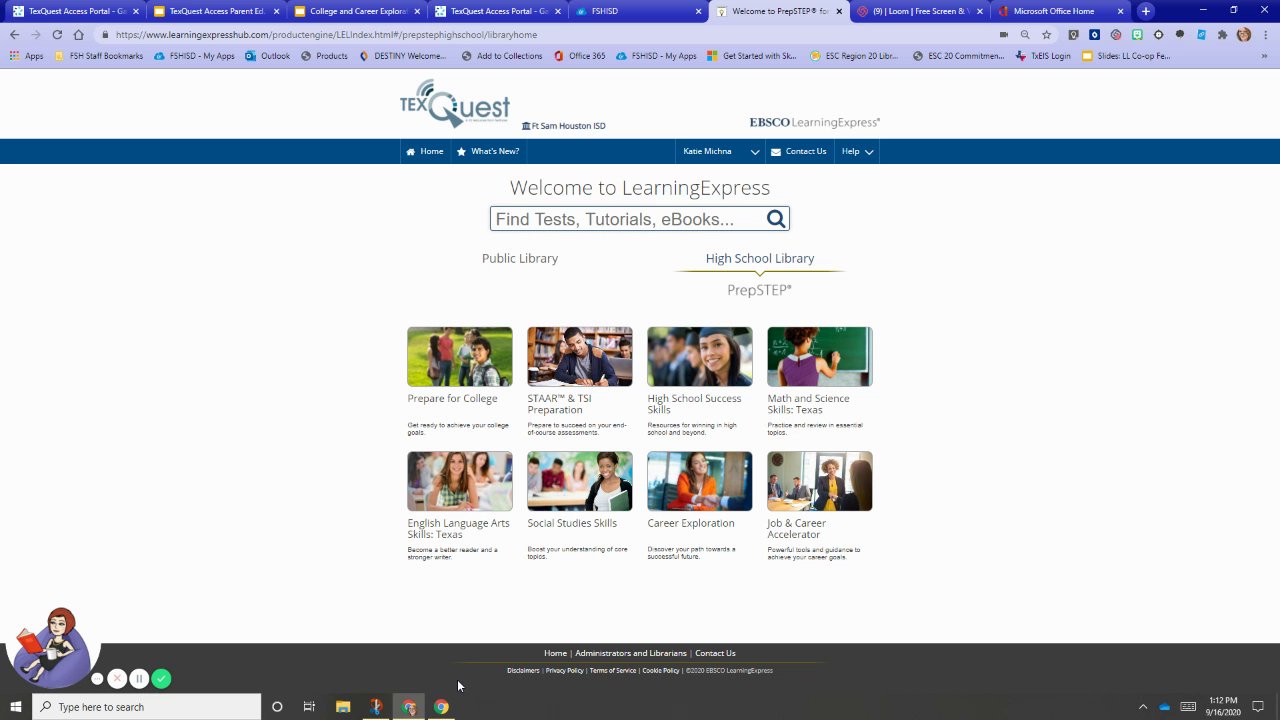Go back using browser back arrow
This screenshot has height=720, width=1280.
tap(14, 34)
